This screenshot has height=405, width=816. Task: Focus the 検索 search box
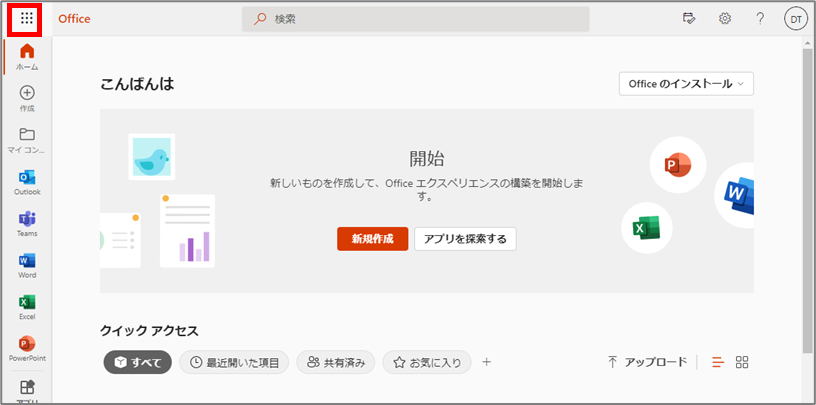[415, 19]
